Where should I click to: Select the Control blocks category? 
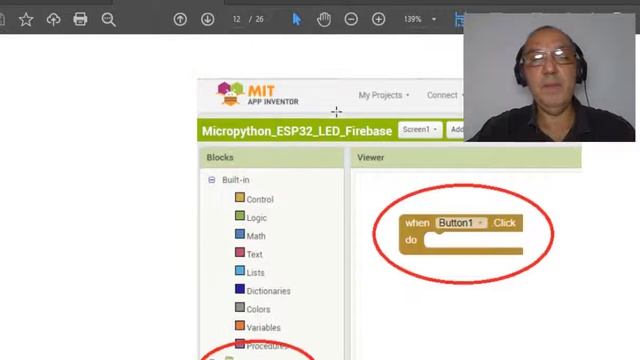tap(260, 200)
